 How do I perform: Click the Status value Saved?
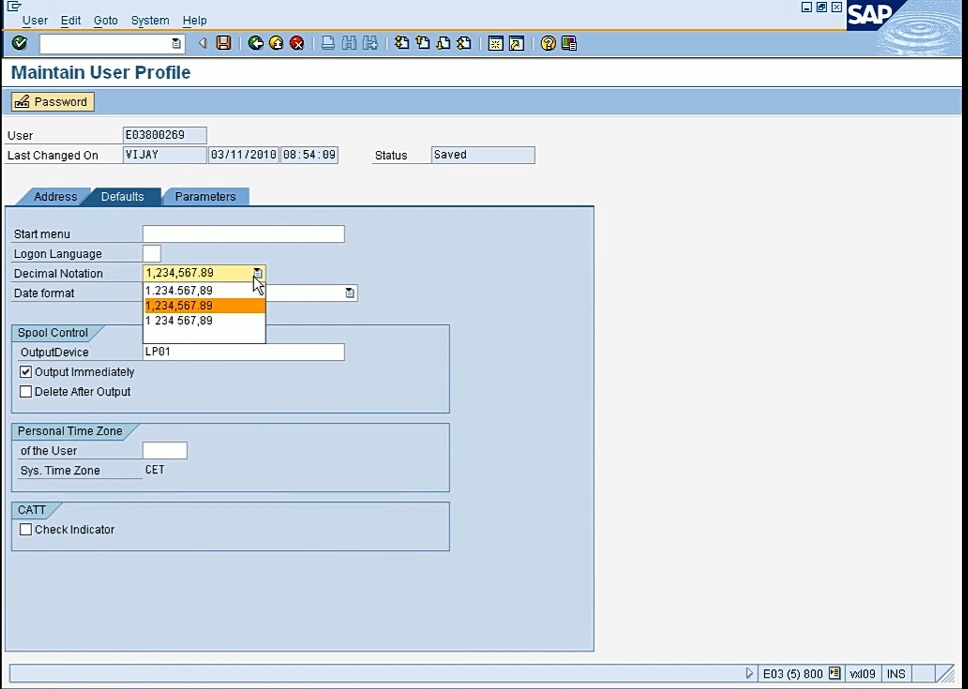pyautogui.click(x=483, y=155)
